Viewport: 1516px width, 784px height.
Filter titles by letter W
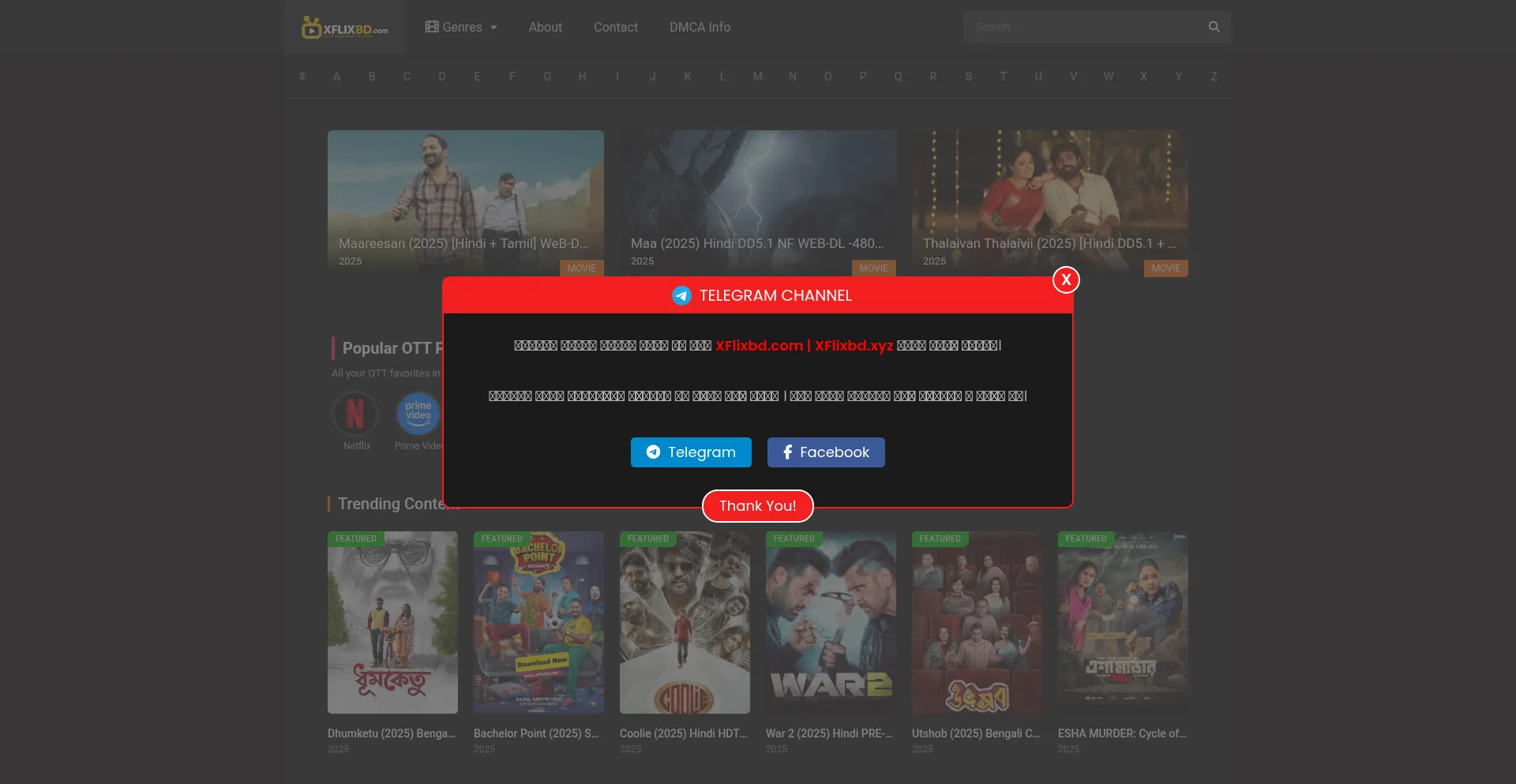pos(1109,77)
